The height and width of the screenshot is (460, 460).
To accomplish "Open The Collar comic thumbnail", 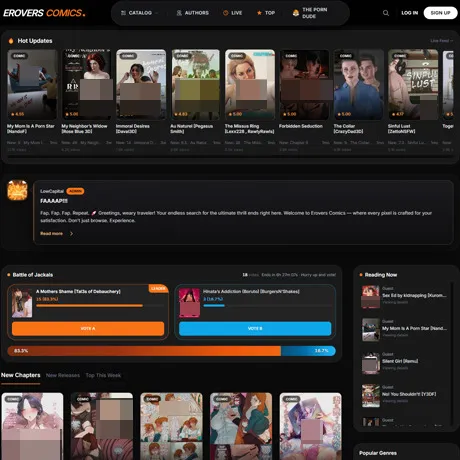I will click(358, 85).
